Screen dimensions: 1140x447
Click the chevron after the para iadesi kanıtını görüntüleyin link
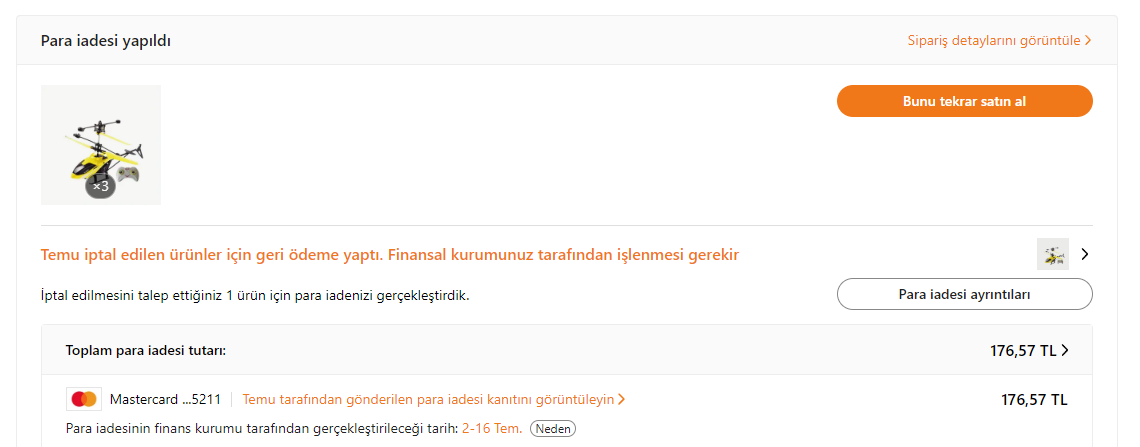click(x=622, y=399)
